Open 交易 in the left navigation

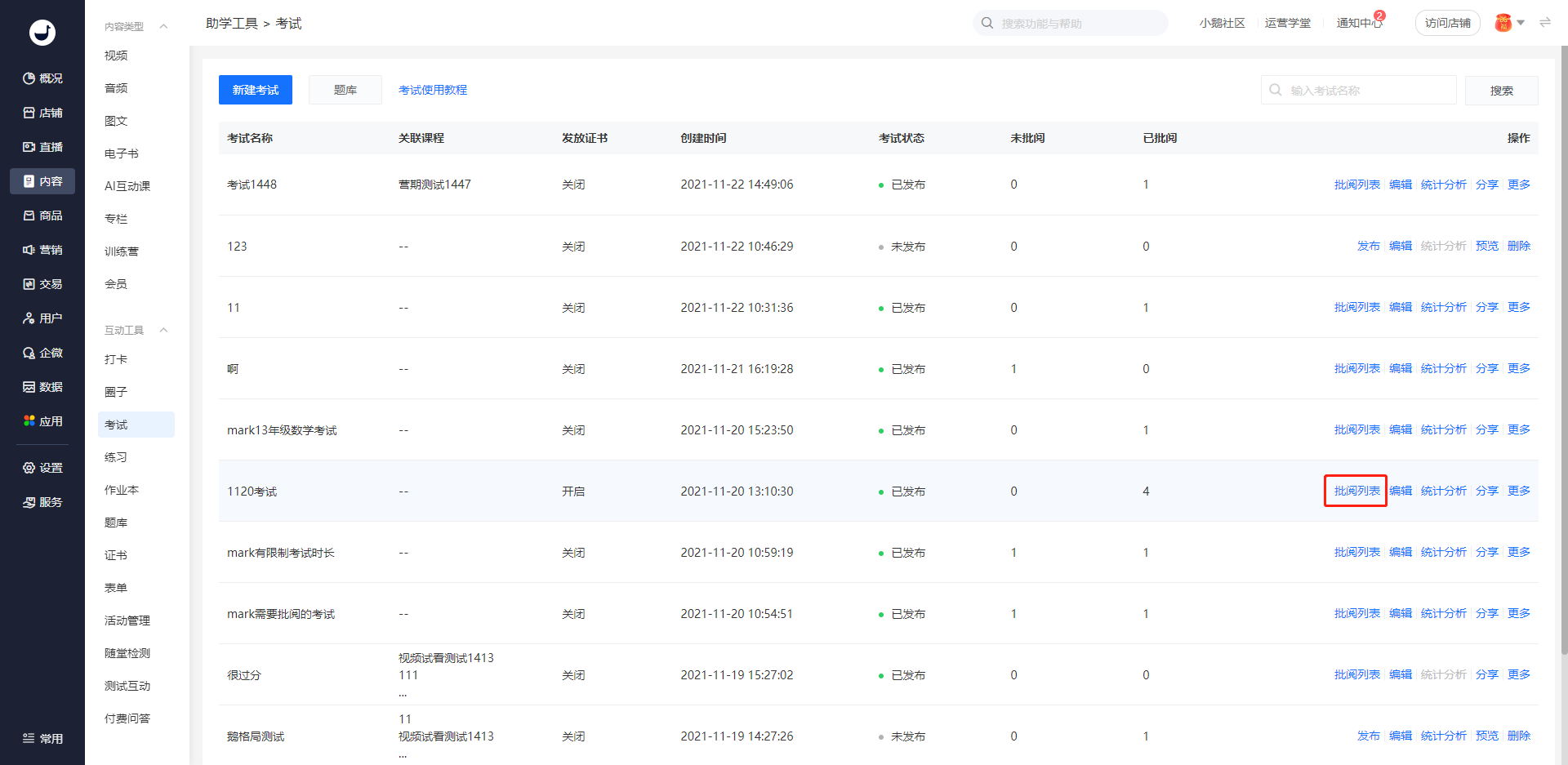click(x=42, y=284)
